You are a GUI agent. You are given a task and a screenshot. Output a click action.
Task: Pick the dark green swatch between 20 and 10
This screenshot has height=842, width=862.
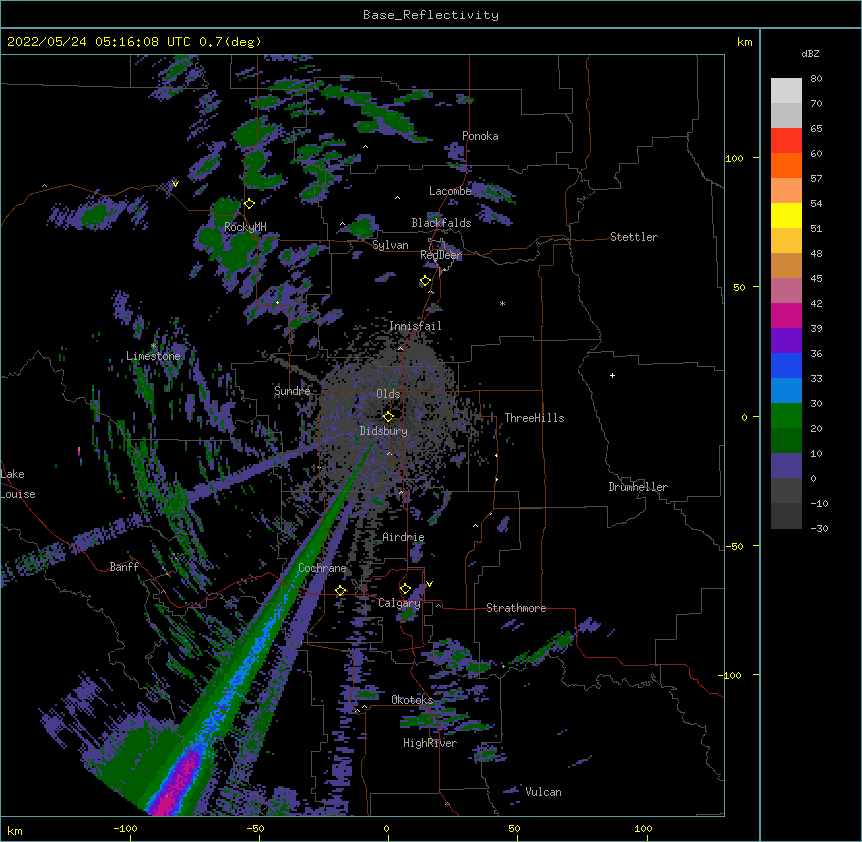786,441
